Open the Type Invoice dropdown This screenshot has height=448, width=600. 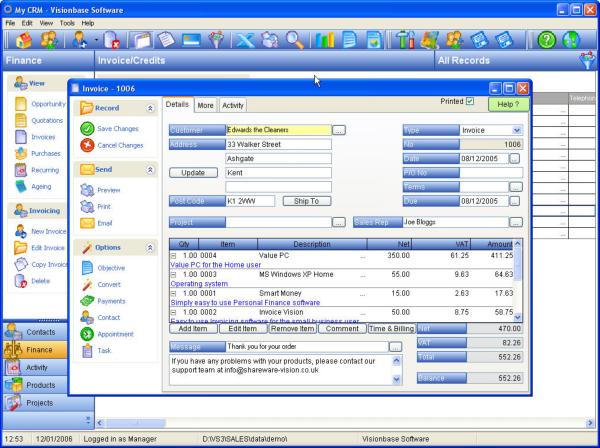tap(517, 130)
